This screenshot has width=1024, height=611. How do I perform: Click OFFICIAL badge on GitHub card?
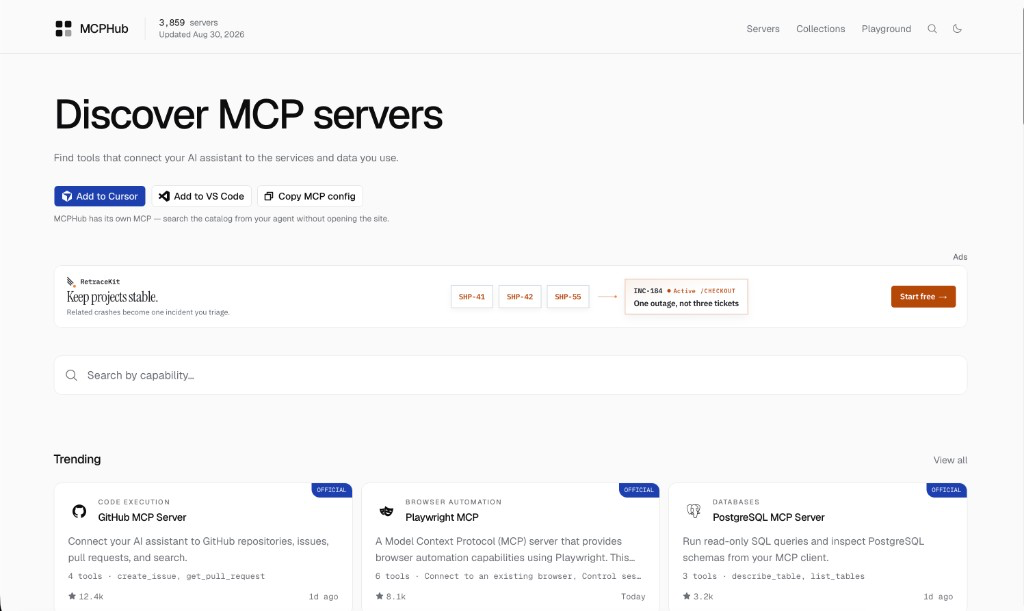[x=332, y=490]
